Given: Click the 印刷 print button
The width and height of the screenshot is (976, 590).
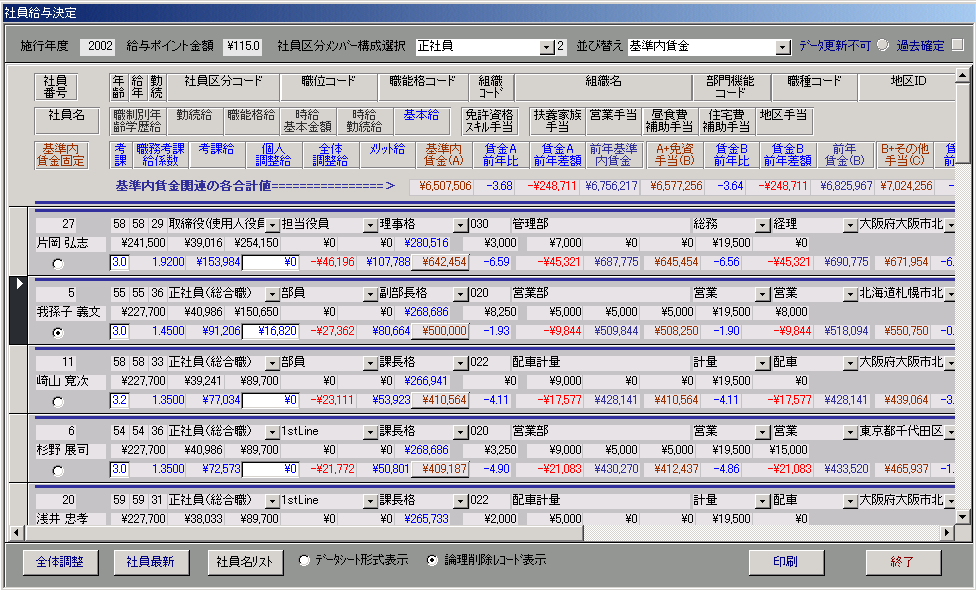Looking at the screenshot, I should (x=786, y=562).
